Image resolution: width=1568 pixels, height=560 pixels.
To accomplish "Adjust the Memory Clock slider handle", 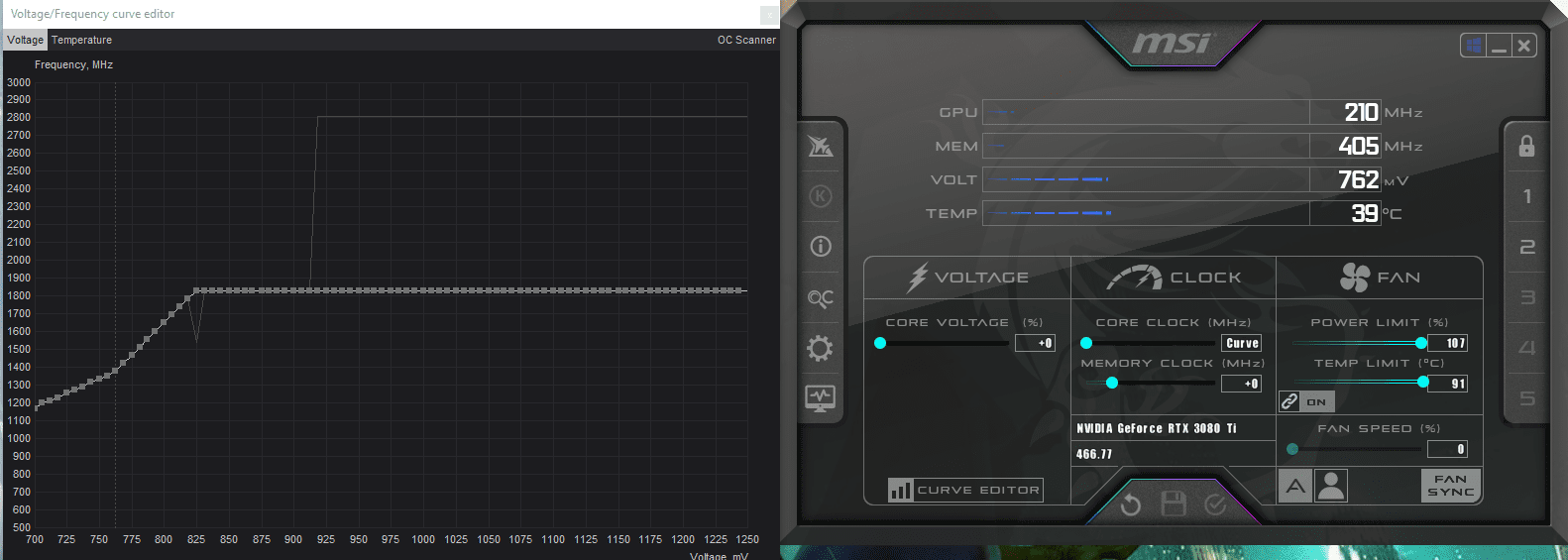I will coord(1112,383).
